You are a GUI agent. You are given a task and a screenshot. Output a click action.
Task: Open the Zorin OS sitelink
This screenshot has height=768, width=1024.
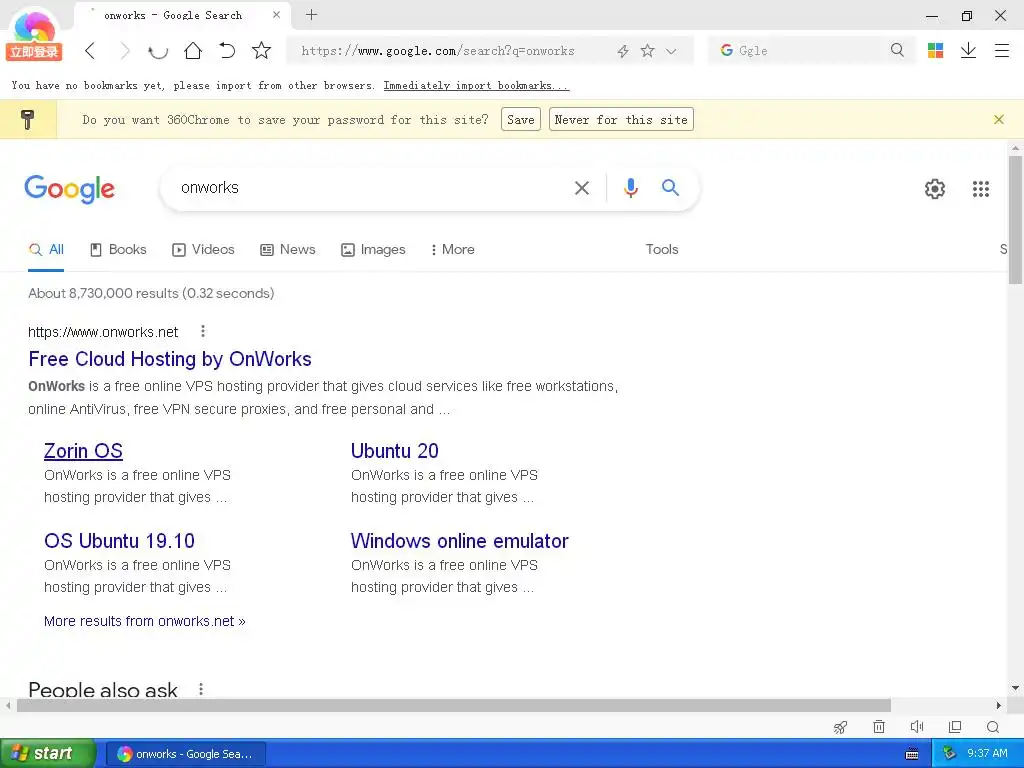coord(83,451)
